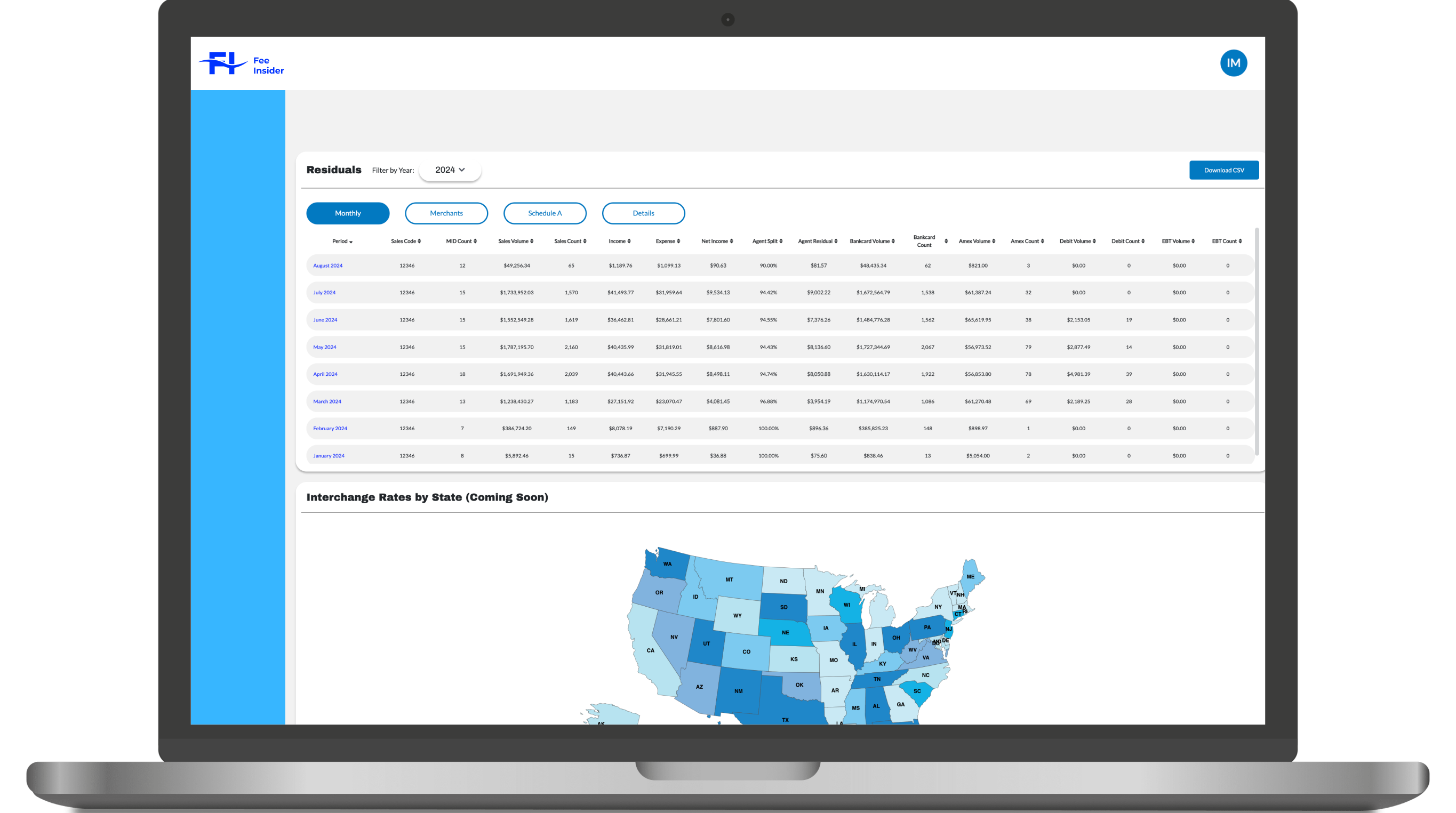The height and width of the screenshot is (813, 1456).
Task: Sort by MID Count column arrows
Action: point(475,242)
